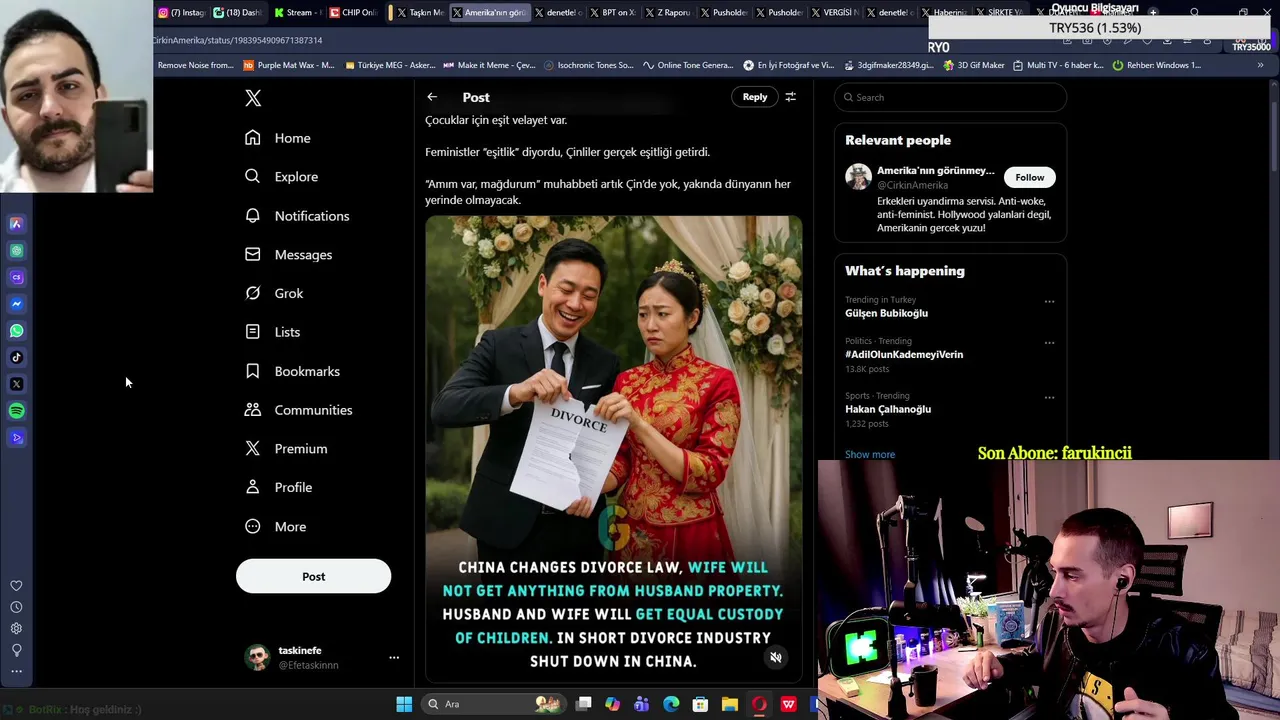Switch to the CHIP Online tab

pyautogui.click(x=352, y=13)
